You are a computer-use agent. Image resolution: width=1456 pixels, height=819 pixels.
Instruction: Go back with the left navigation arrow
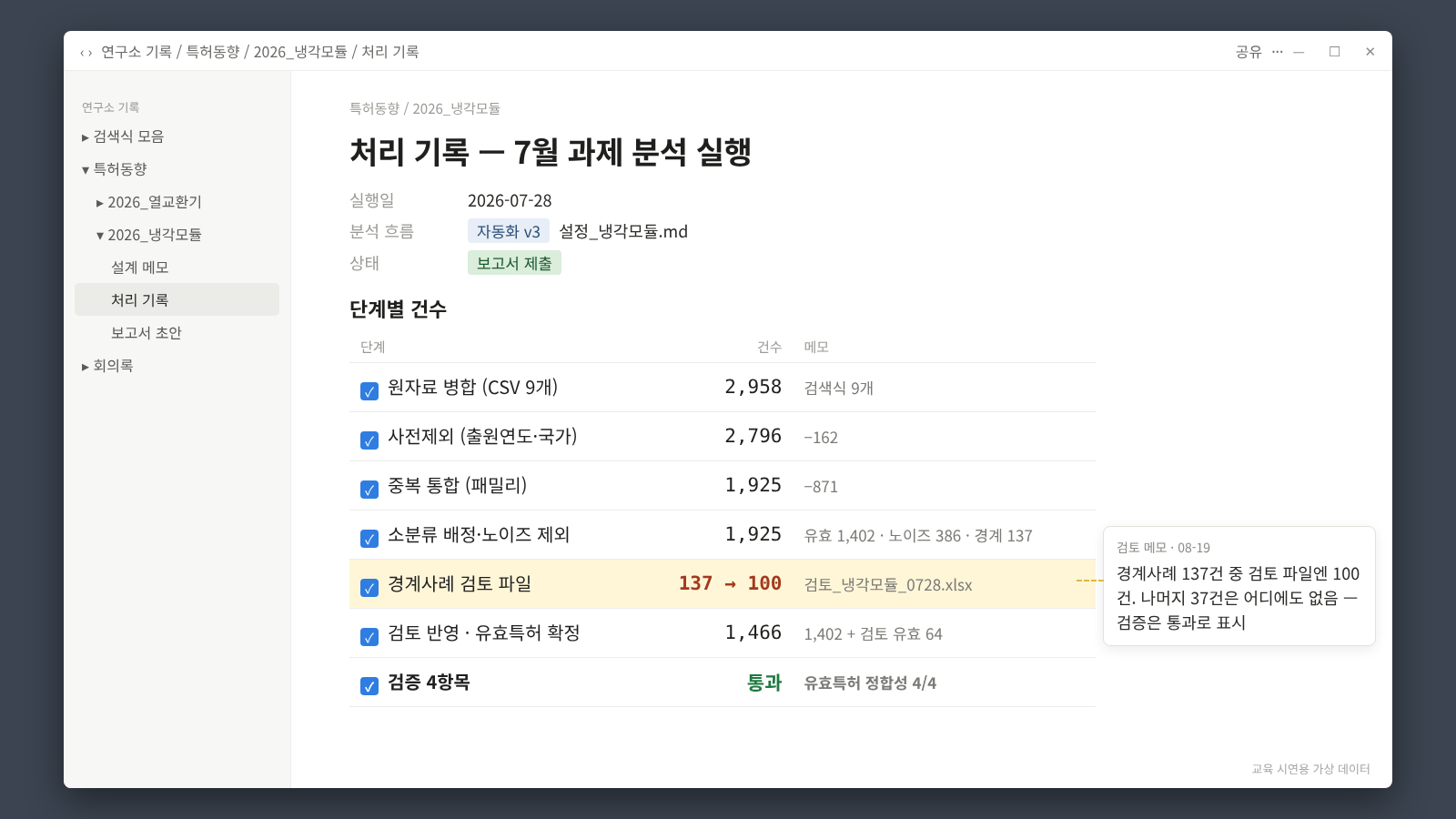[x=82, y=53]
